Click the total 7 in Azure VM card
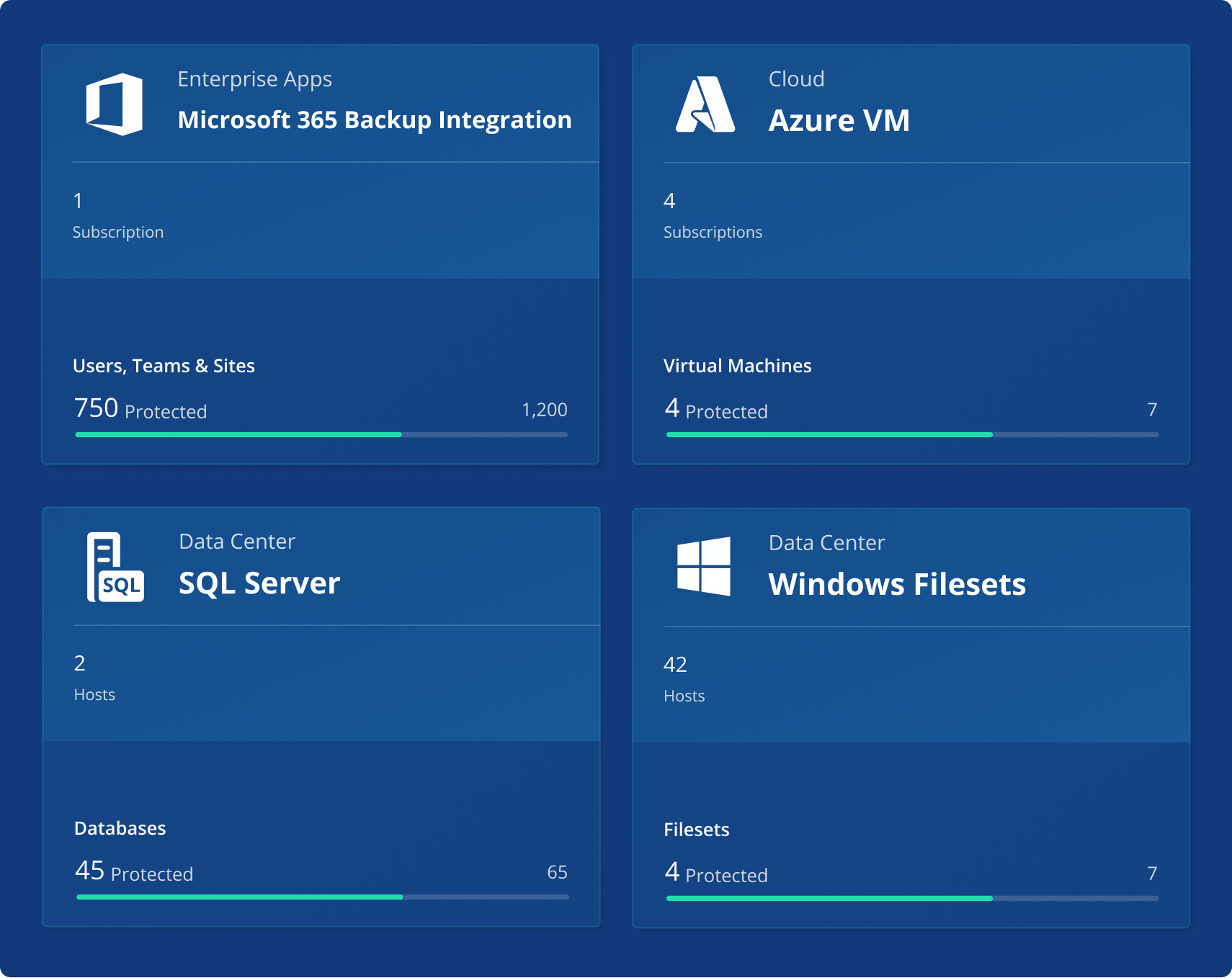1232x978 pixels. pyautogui.click(x=1152, y=410)
